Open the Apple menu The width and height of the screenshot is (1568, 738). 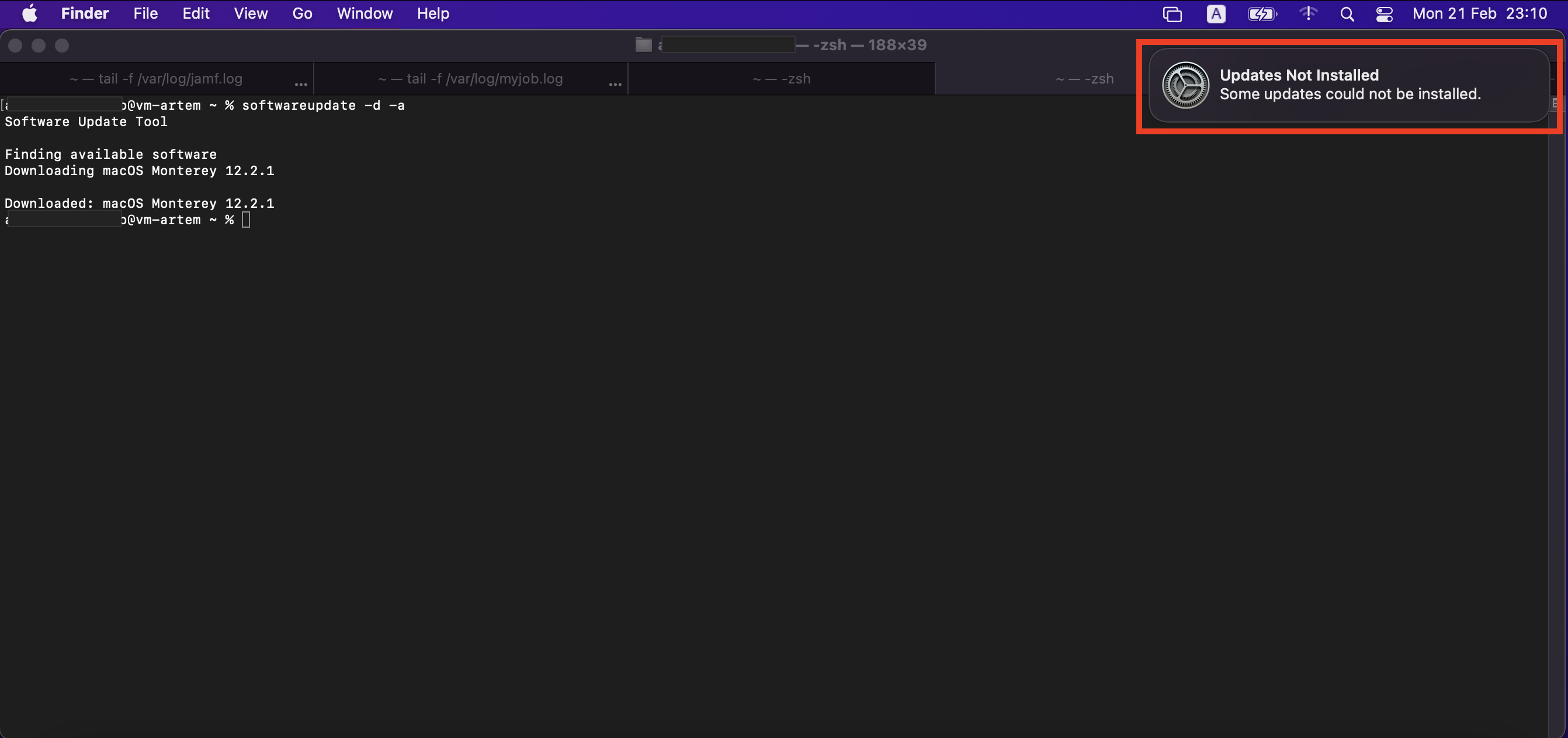[30, 13]
